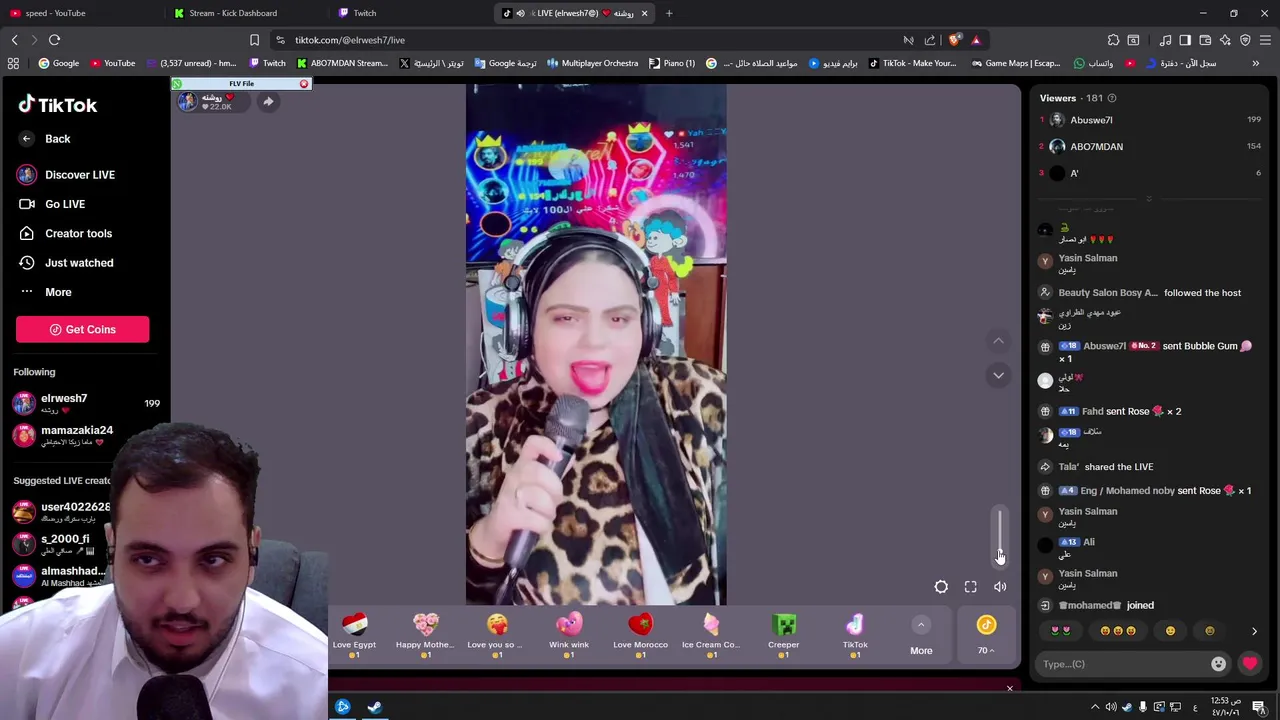Close the FLV File overlay
Viewport: 1280px width, 720px height.
(x=304, y=84)
